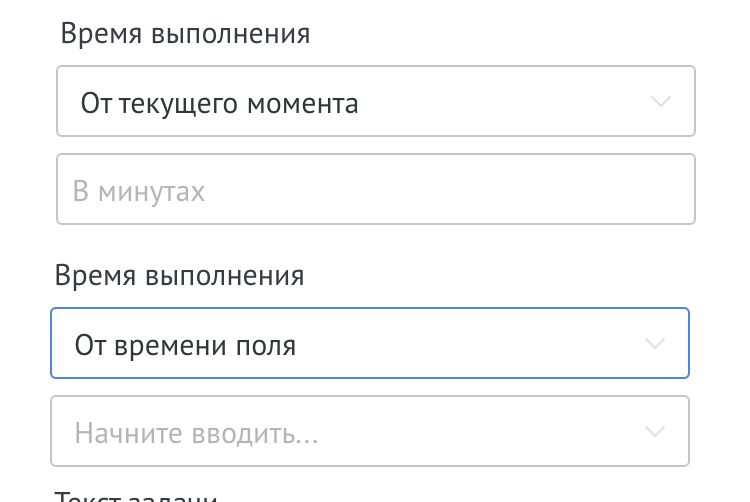Click the first select box under top "Время выполнения"
750x502 pixels.
[375, 102]
